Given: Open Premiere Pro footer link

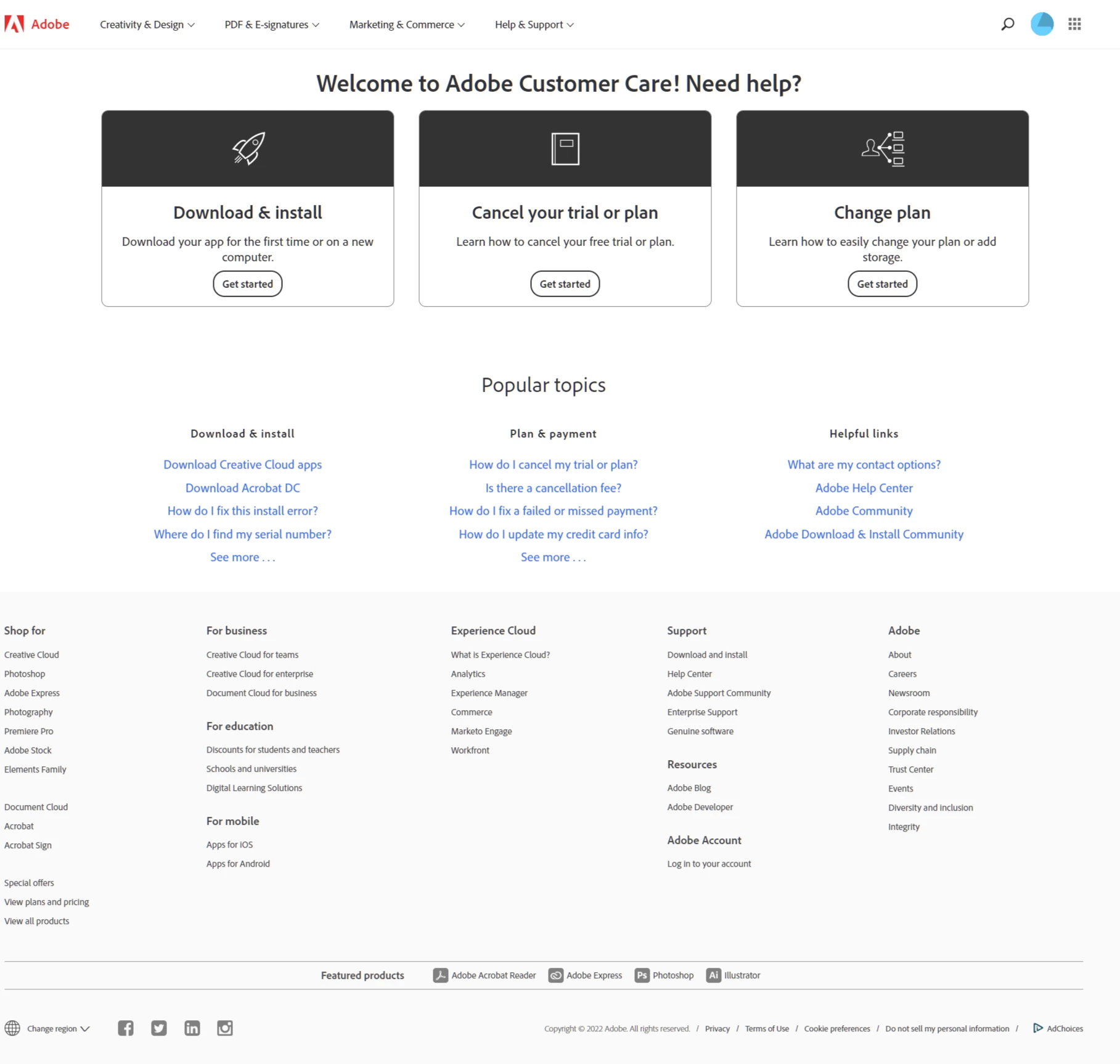Looking at the screenshot, I should tap(29, 731).
